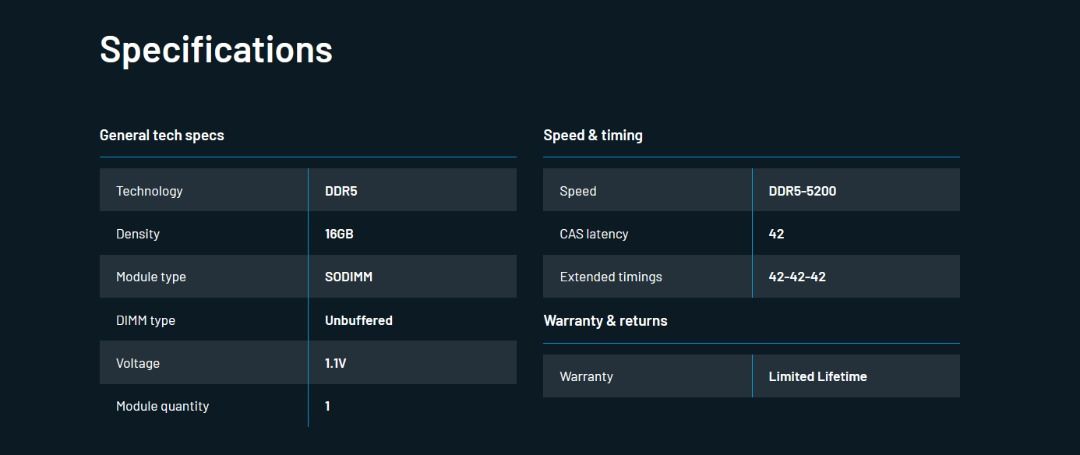The image size is (1080, 455).
Task: Select the SODIMM value
Action: point(349,277)
